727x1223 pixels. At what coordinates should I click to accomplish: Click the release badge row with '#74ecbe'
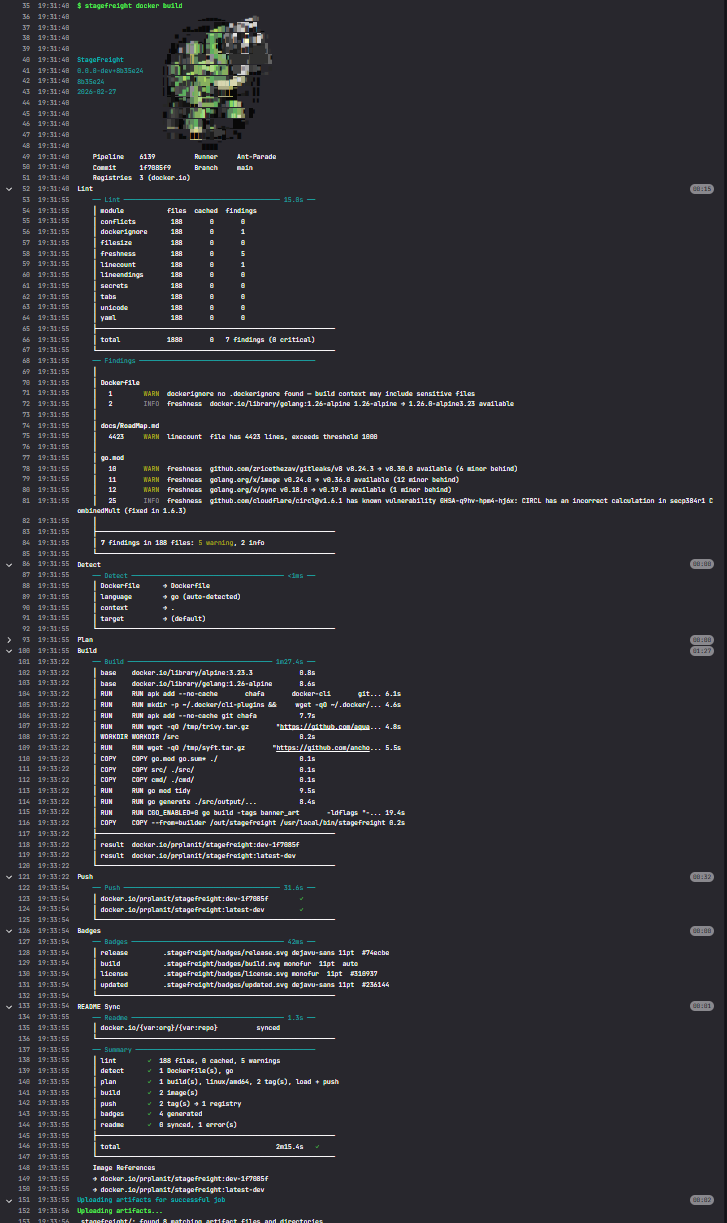(x=245, y=952)
